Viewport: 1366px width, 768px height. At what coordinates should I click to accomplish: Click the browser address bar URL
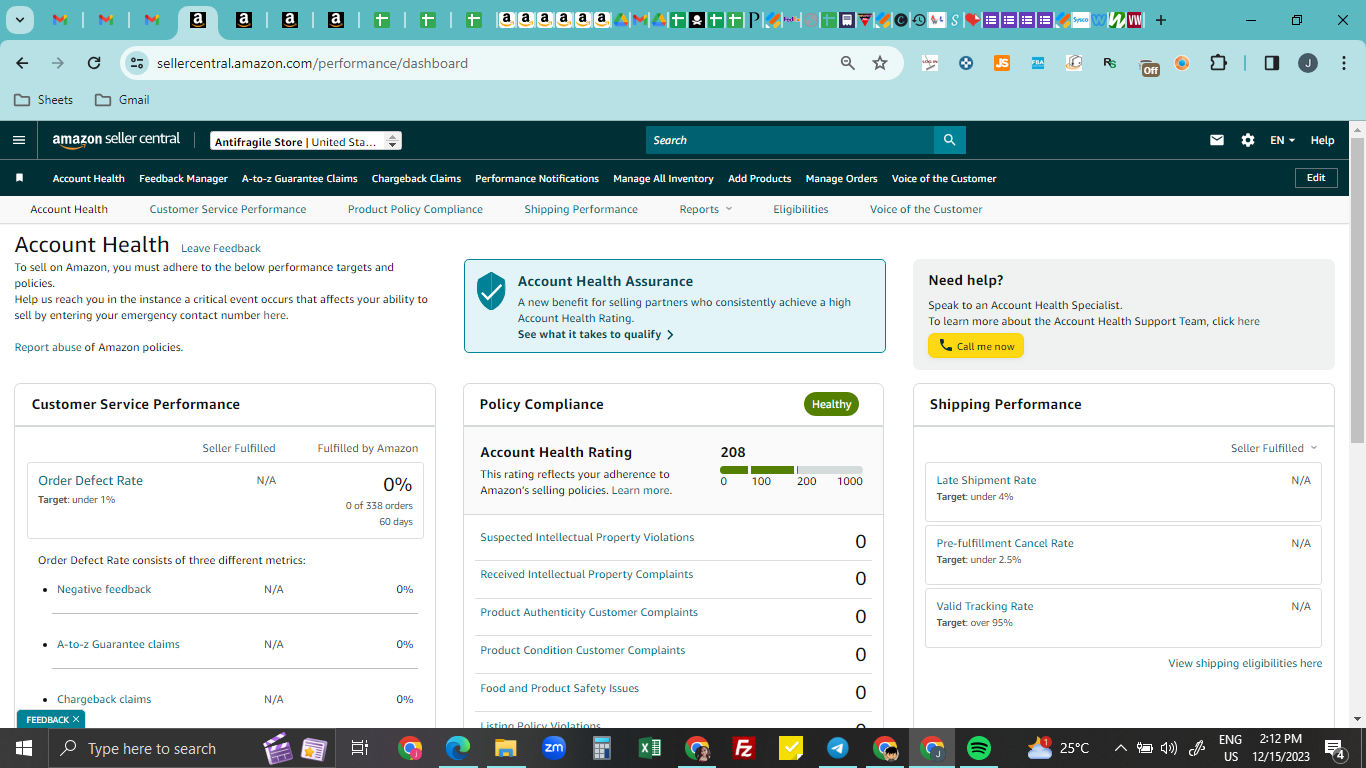click(312, 63)
